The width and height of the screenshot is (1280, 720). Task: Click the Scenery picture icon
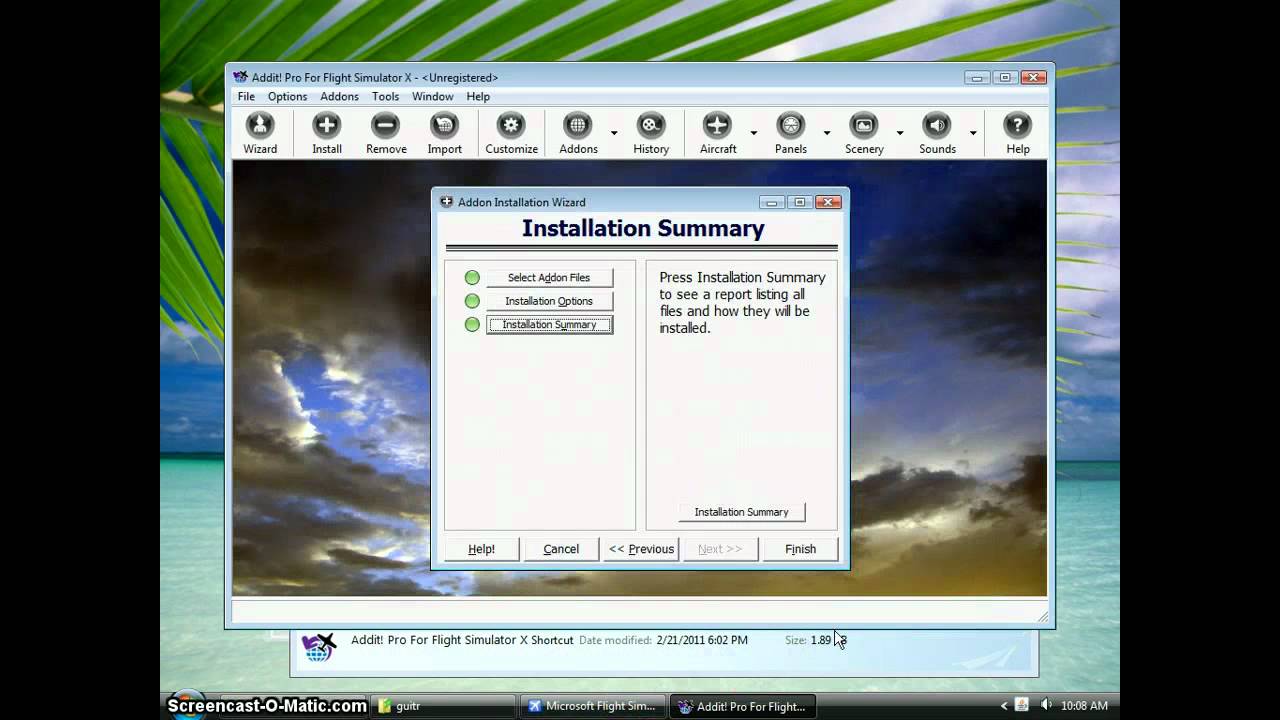(863, 125)
